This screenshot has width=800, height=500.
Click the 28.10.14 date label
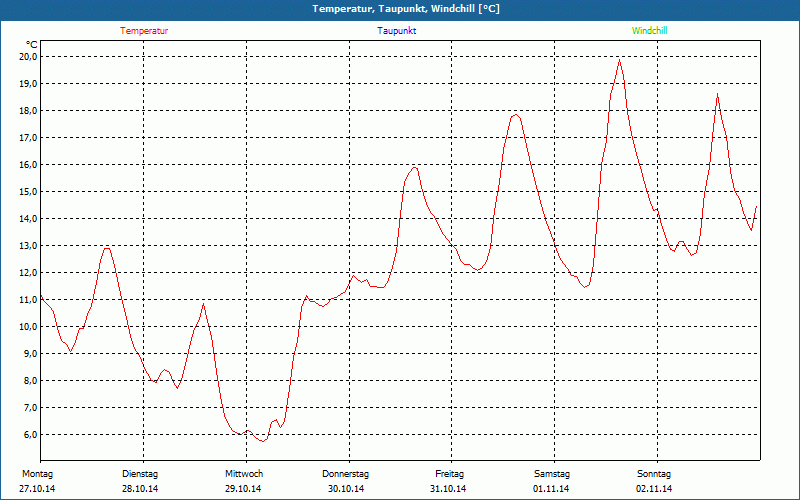[x=140, y=489]
